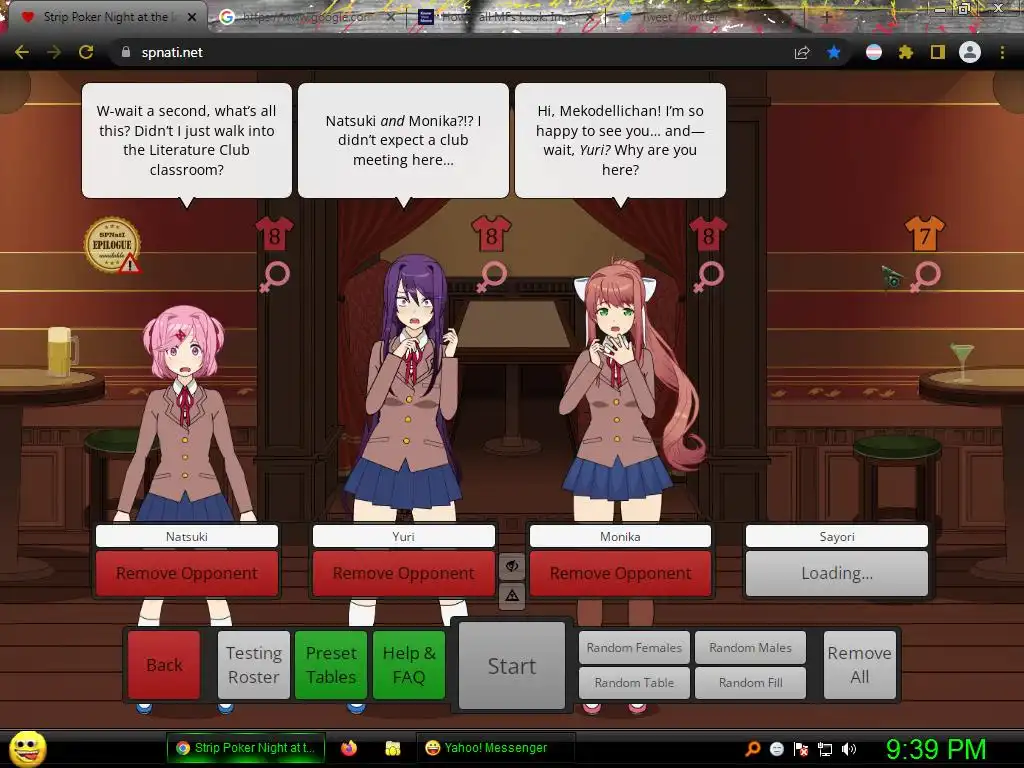
Task: Click Monika's red shirt layer count icon
Action: pyautogui.click(x=708, y=234)
